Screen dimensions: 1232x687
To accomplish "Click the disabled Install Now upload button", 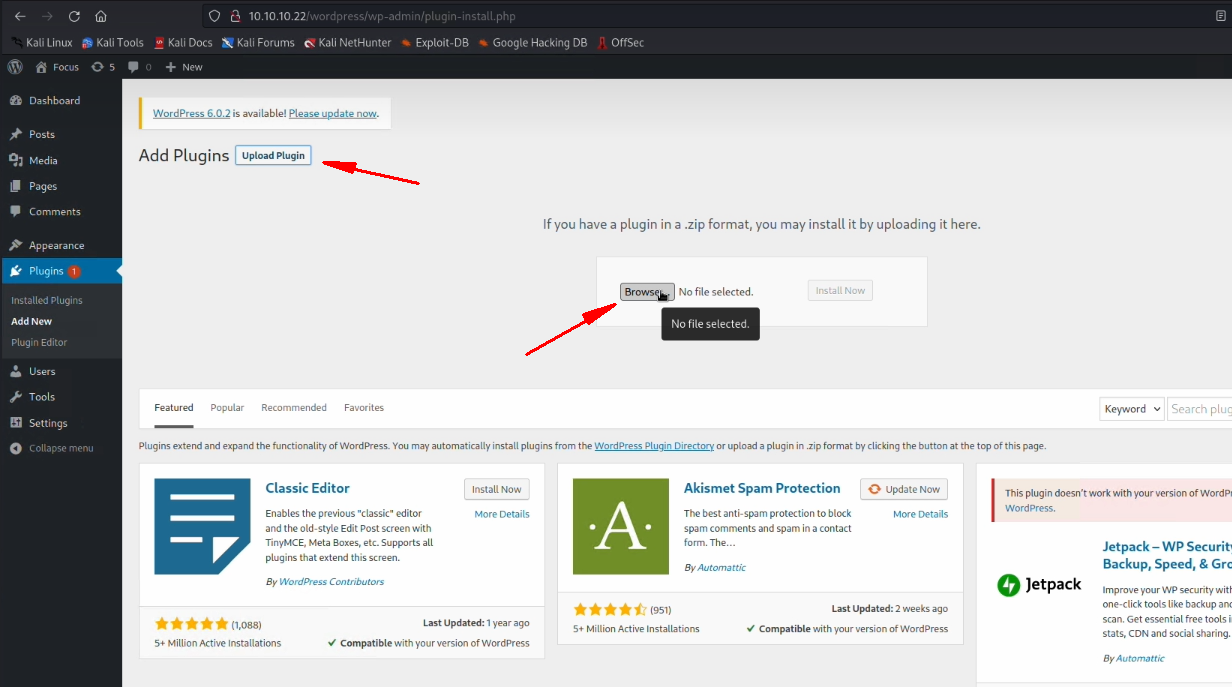I will point(840,291).
